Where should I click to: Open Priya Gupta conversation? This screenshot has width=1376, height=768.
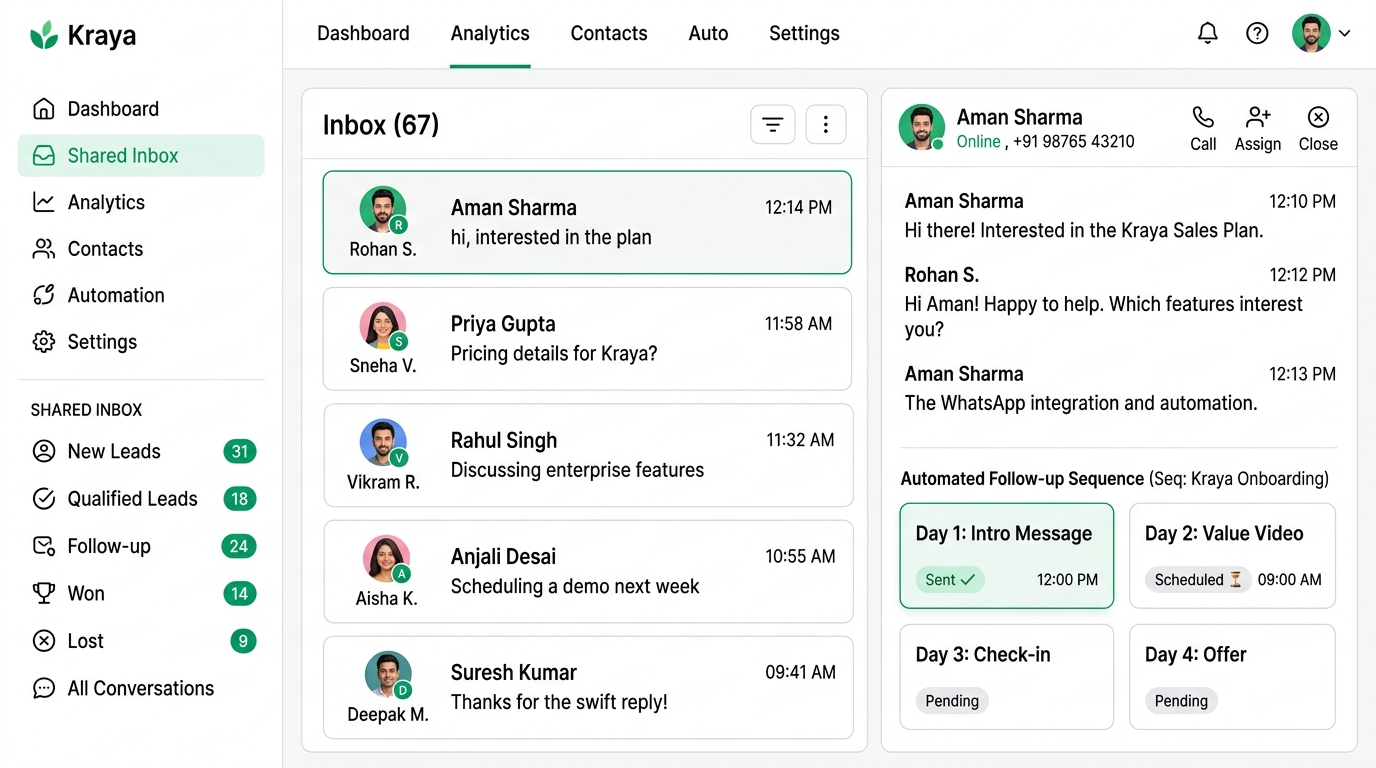[x=587, y=339]
